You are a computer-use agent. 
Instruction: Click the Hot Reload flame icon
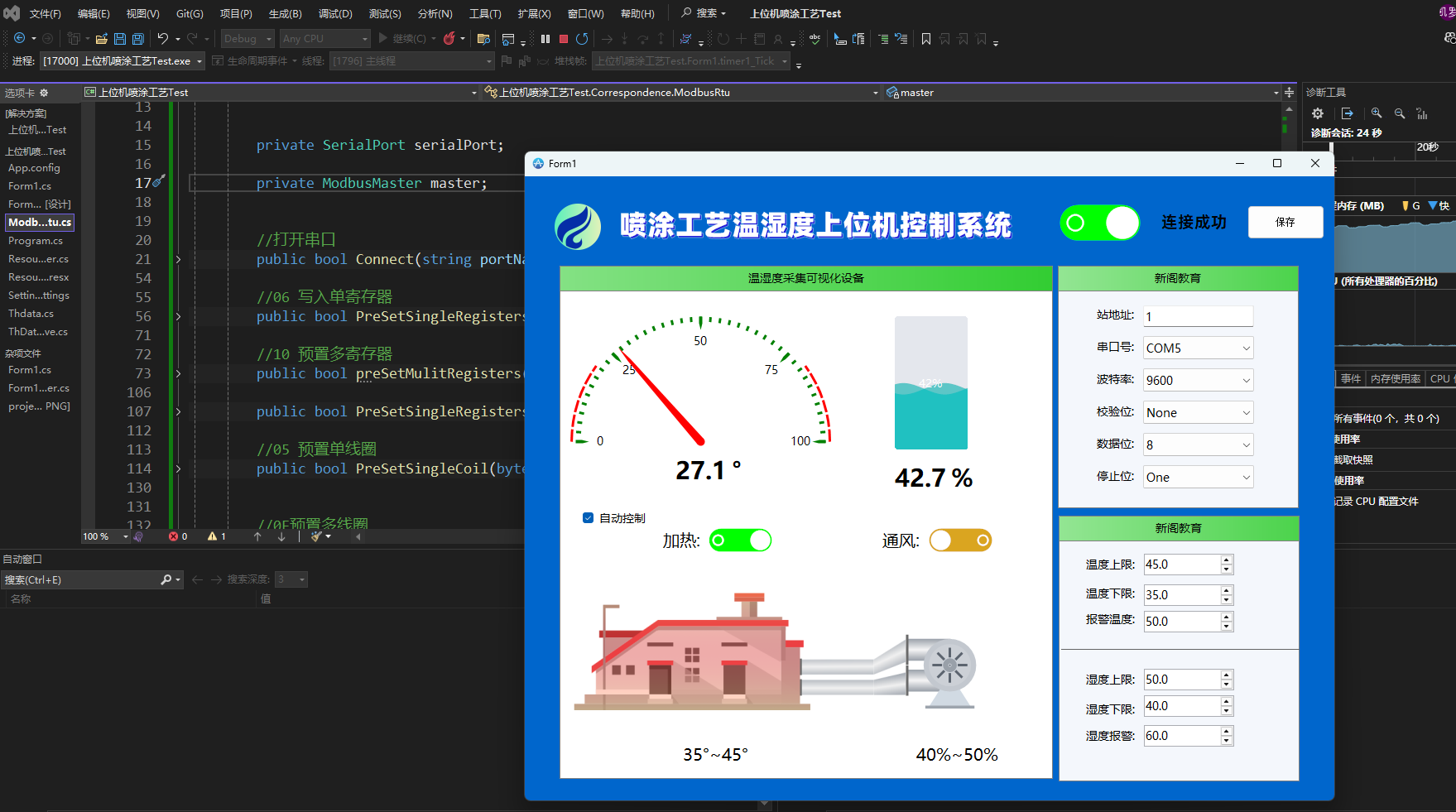tap(449, 39)
